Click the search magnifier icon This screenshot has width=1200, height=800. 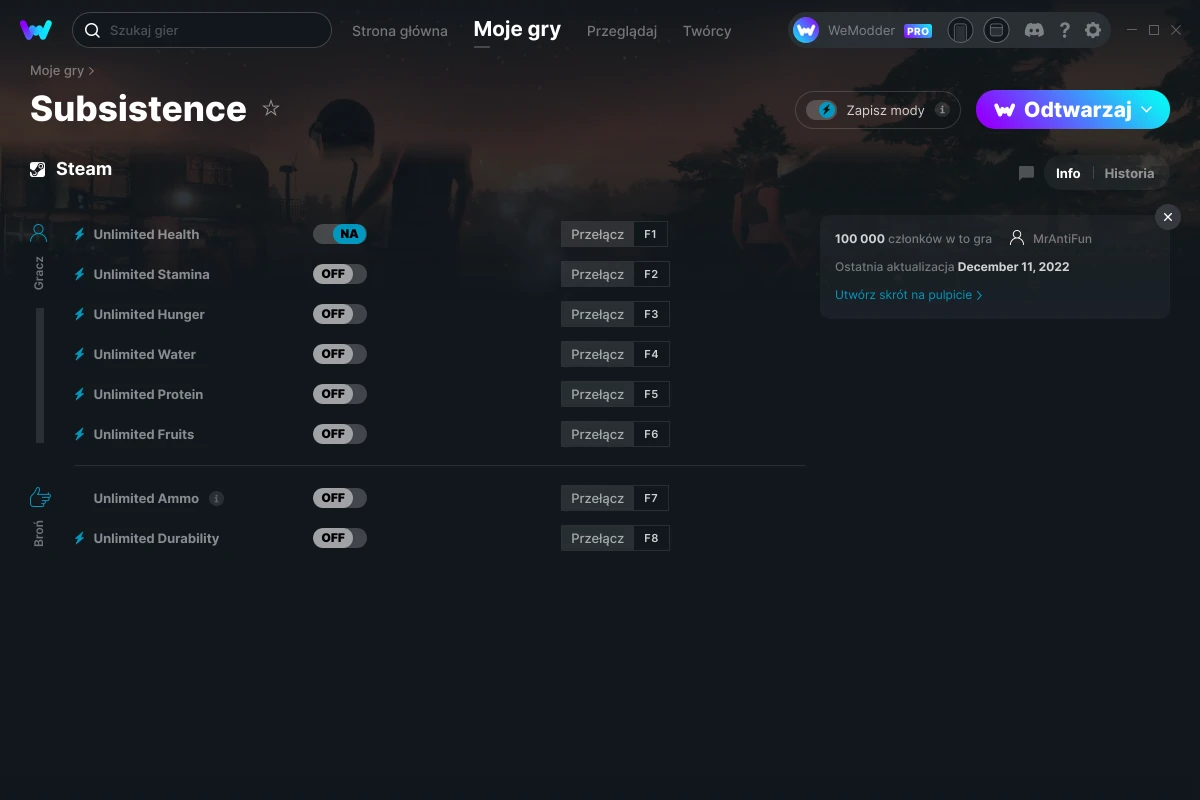92,30
